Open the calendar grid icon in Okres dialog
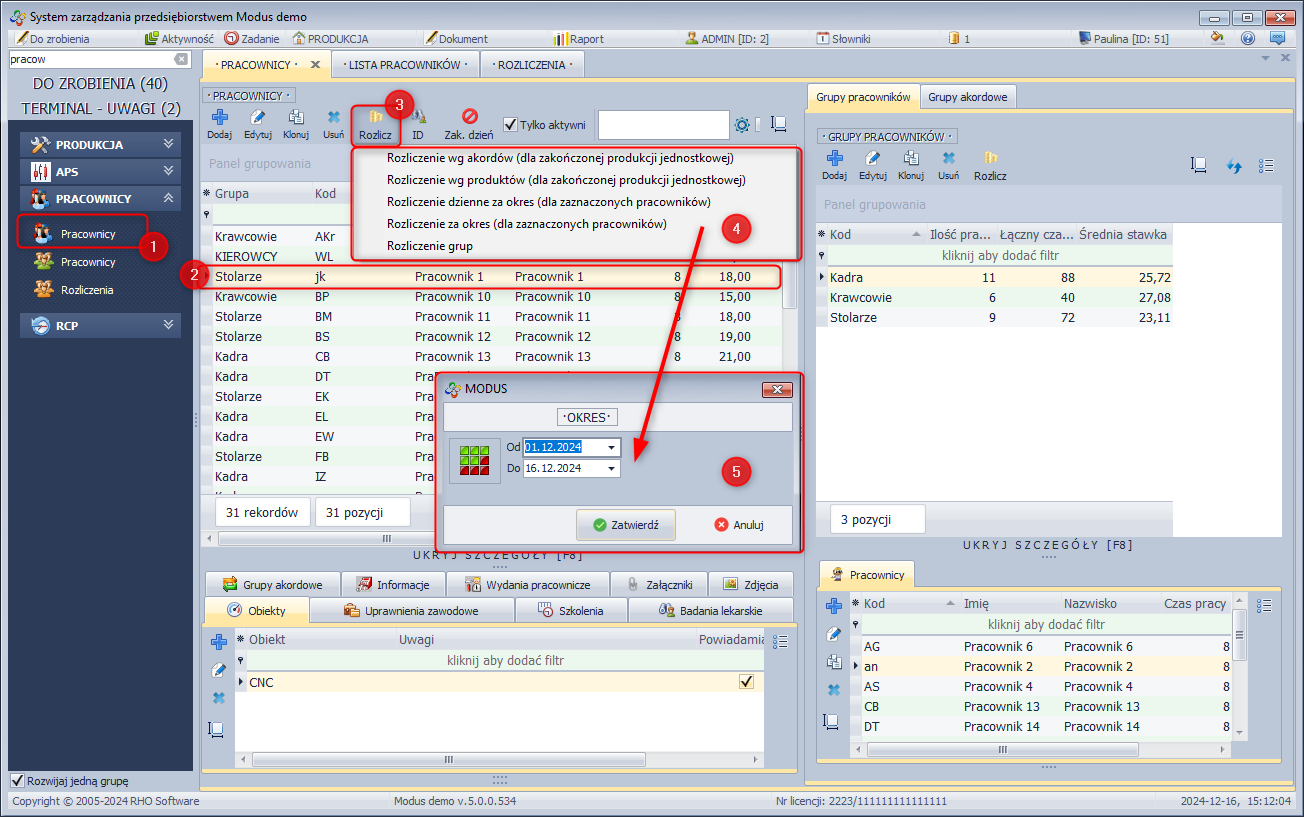This screenshot has width=1304, height=817. pos(474,459)
